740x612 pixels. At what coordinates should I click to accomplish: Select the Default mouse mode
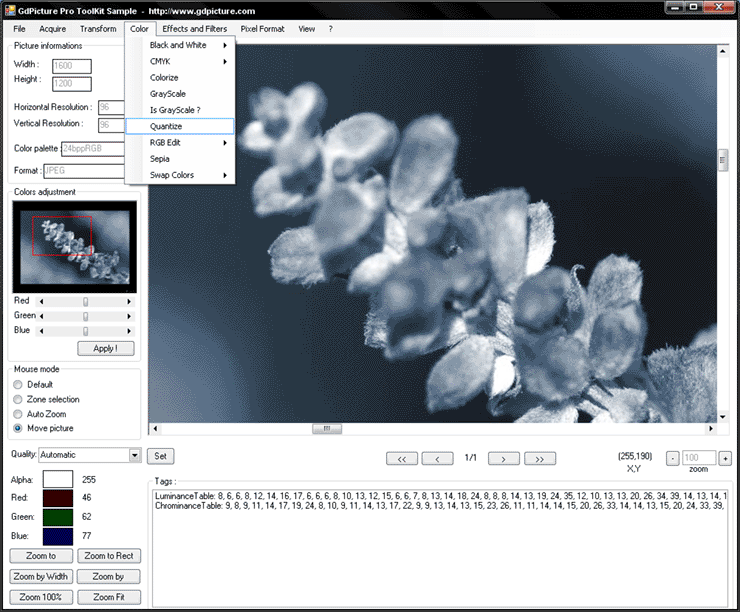point(18,385)
